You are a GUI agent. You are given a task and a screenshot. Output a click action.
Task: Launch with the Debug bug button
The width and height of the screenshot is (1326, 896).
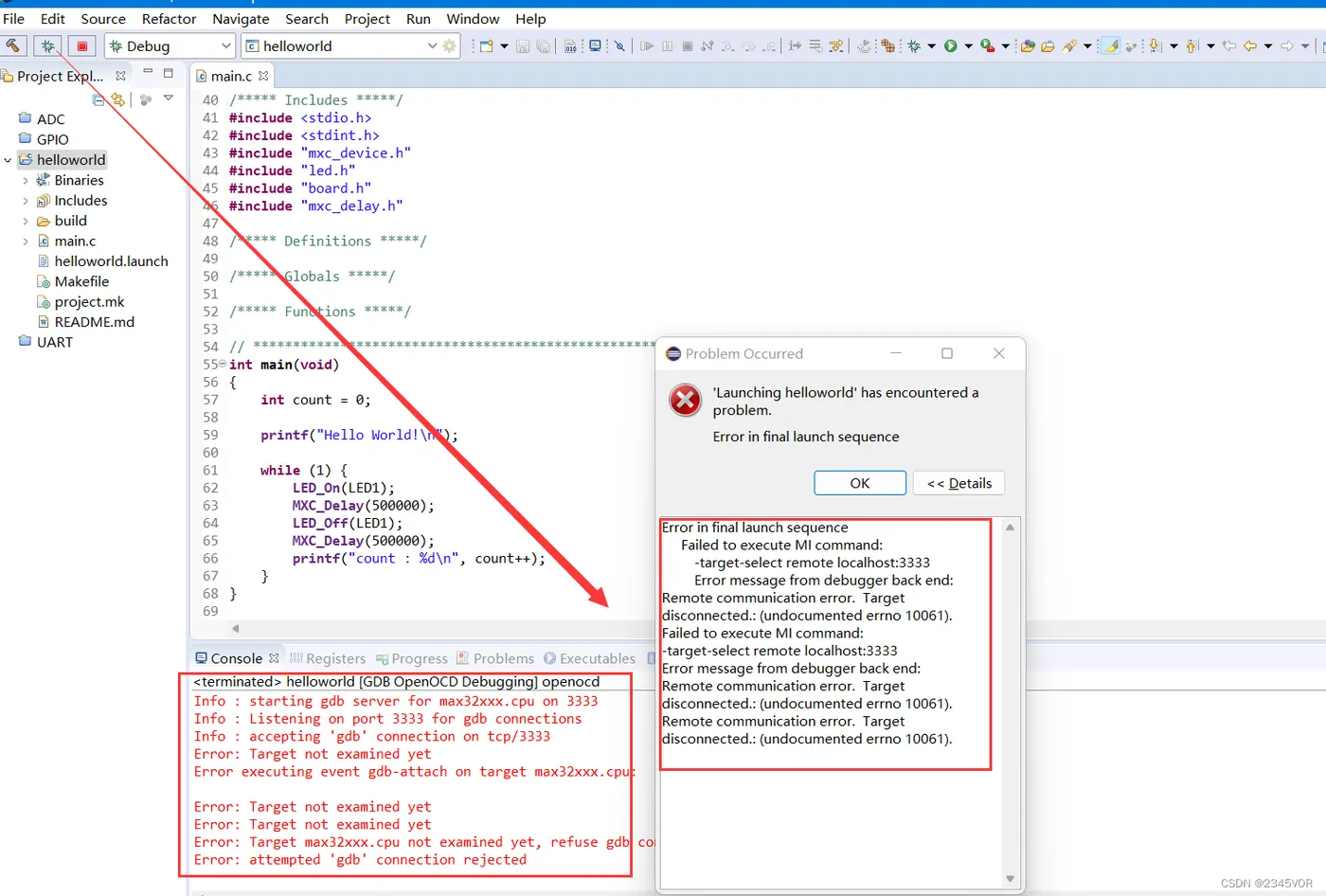click(47, 45)
